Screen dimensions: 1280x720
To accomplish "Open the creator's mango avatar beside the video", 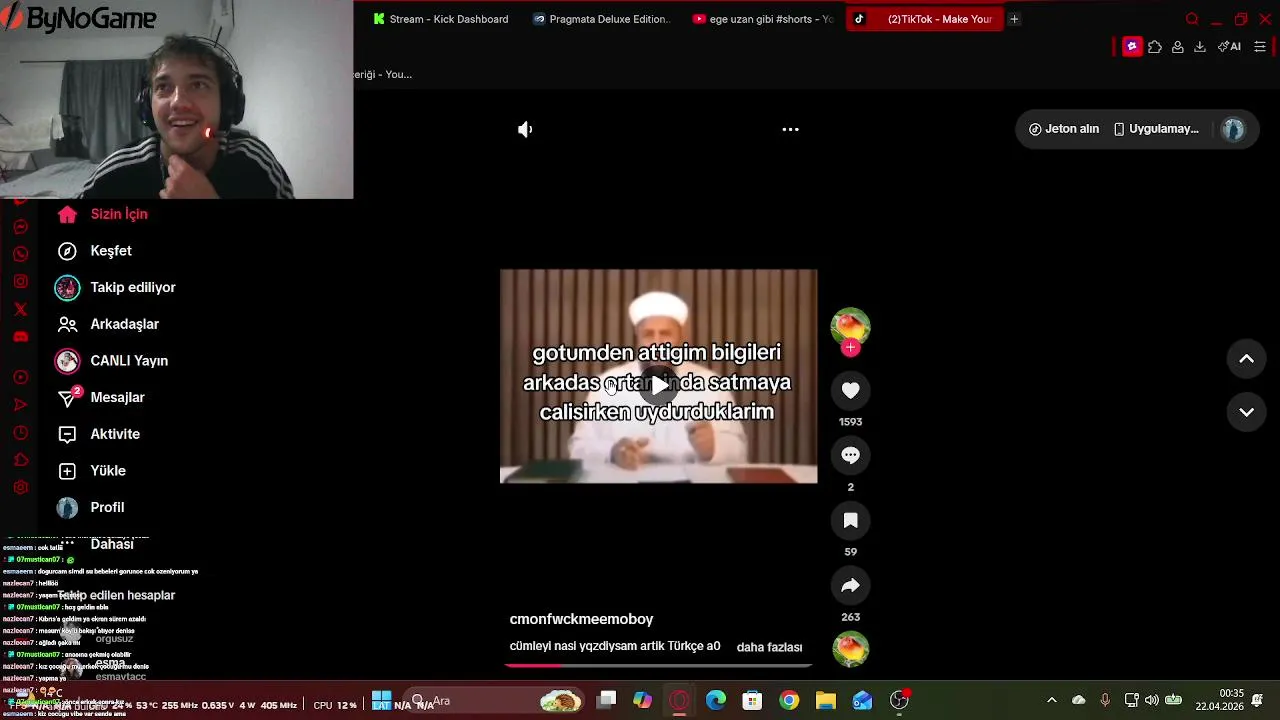I will [850, 326].
